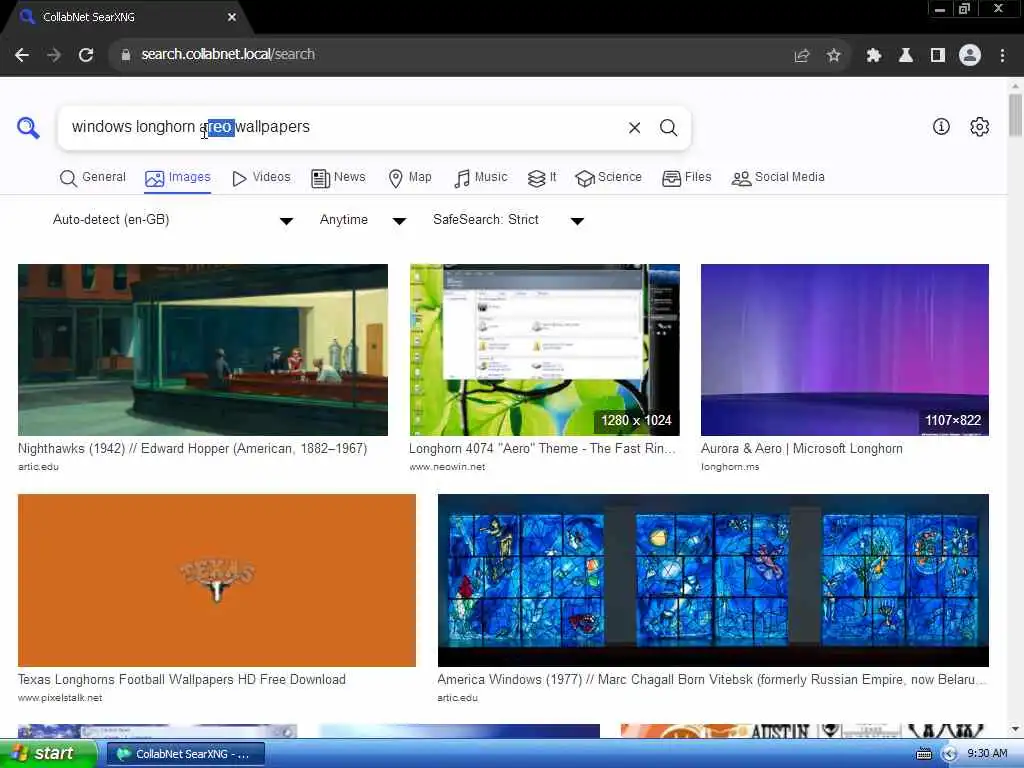Open the America Windows stained glass thumbnail

point(713,580)
